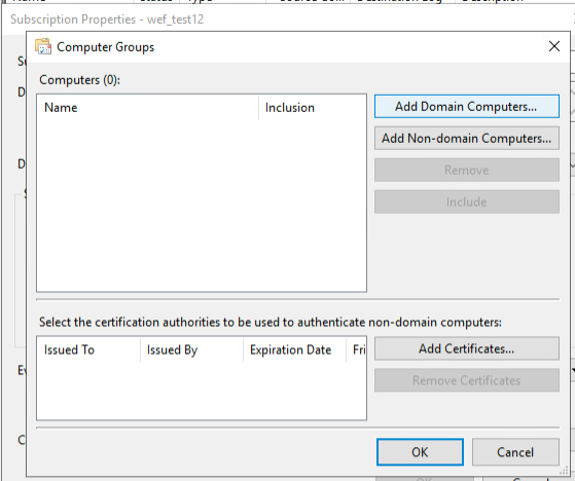The width and height of the screenshot is (575, 481).
Task: Dismiss dialog with Cancel button
Action: [x=515, y=452]
